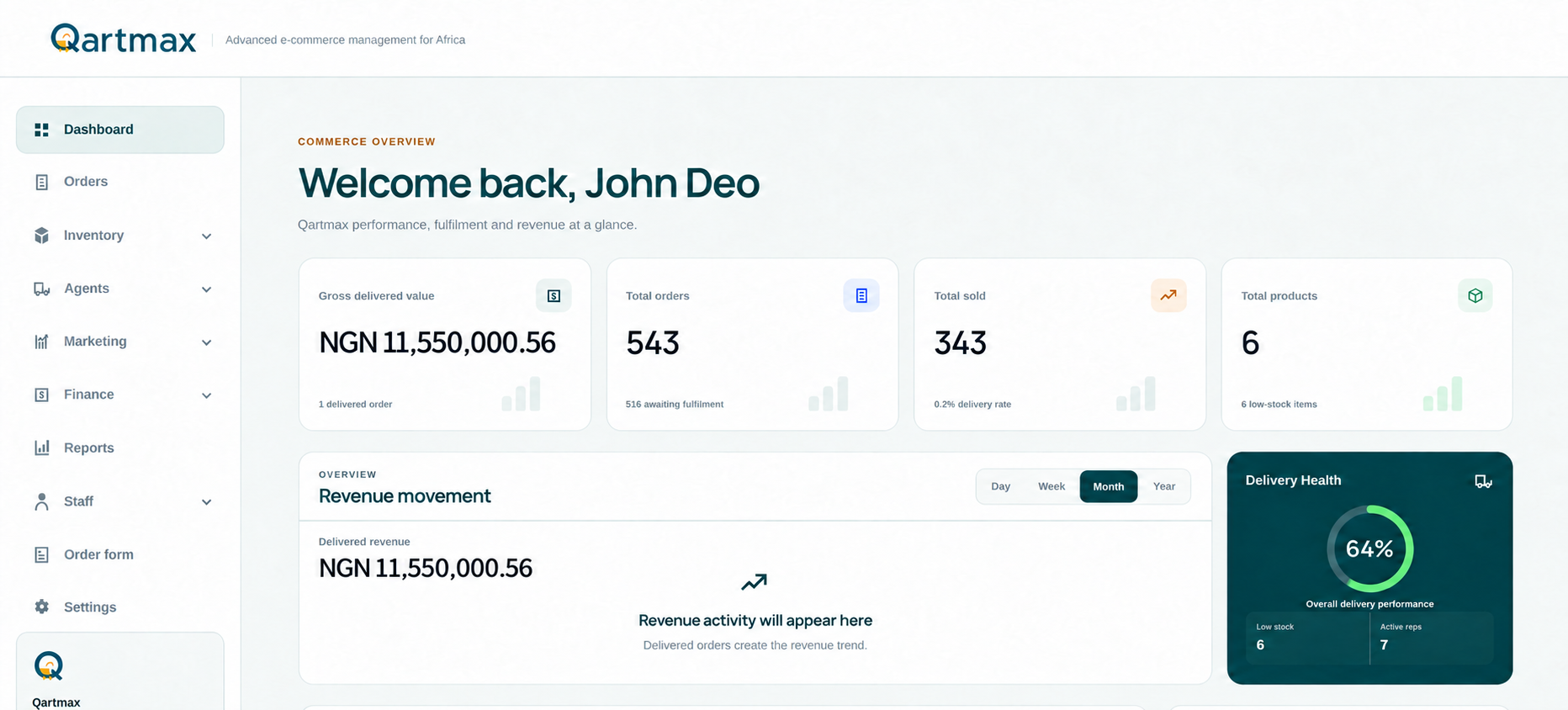Viewport: 1568px width, 710px height.
Task: Switch revenue chart to Week view
Action: [x=1052, y=486]
